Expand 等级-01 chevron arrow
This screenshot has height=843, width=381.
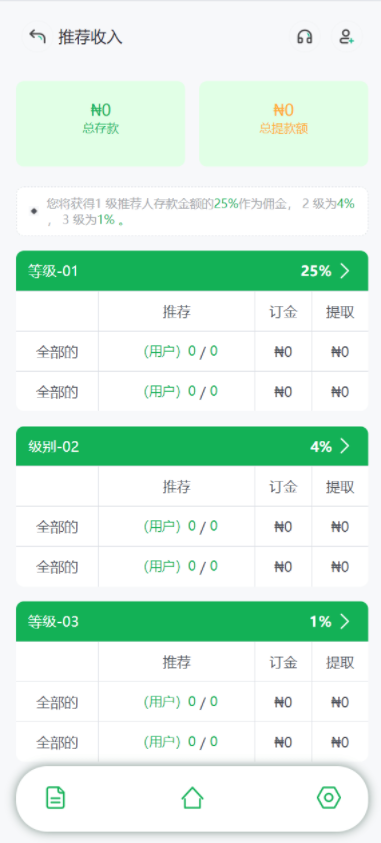[345, 271]
